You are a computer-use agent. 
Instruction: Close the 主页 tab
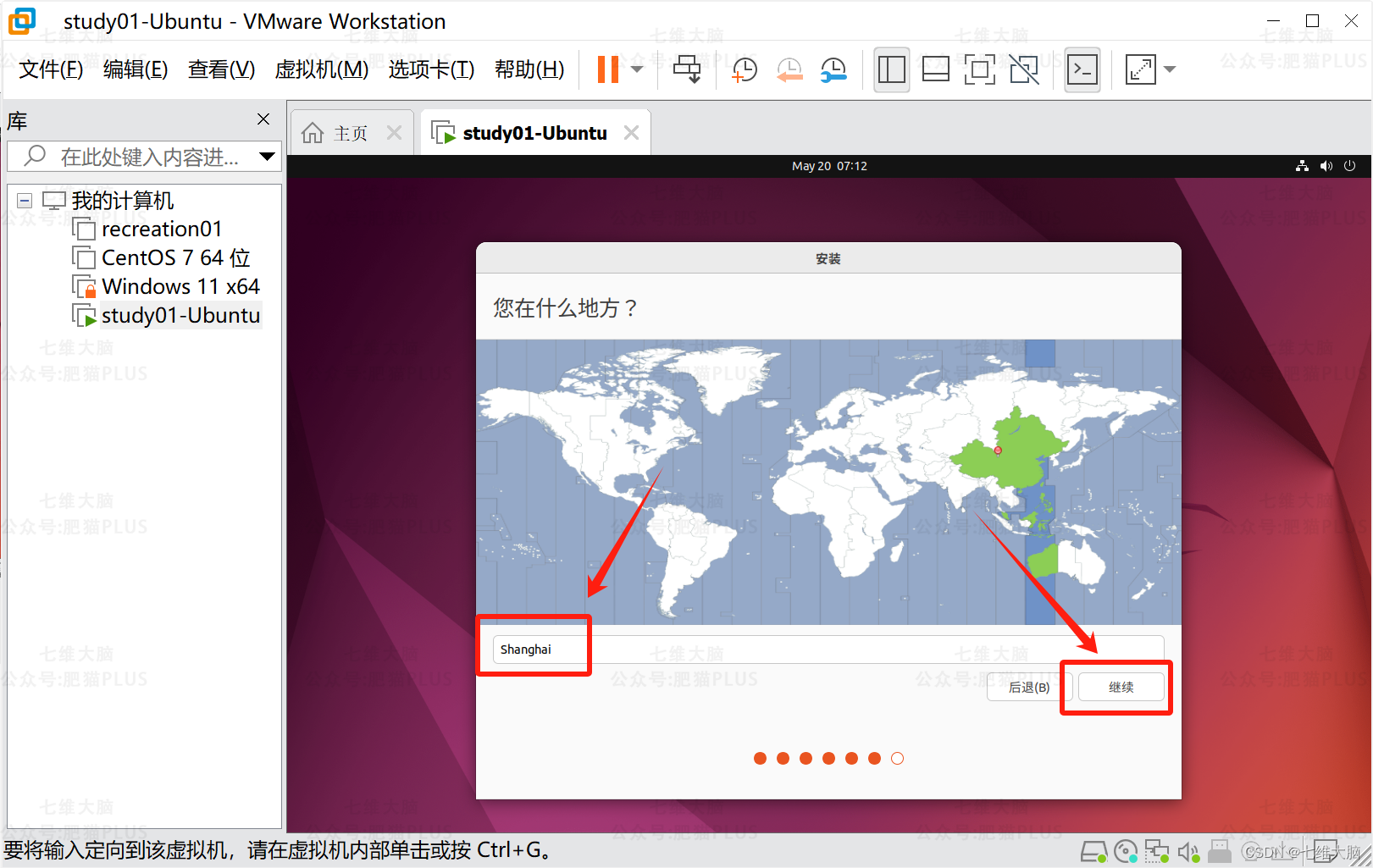[394, 133]
